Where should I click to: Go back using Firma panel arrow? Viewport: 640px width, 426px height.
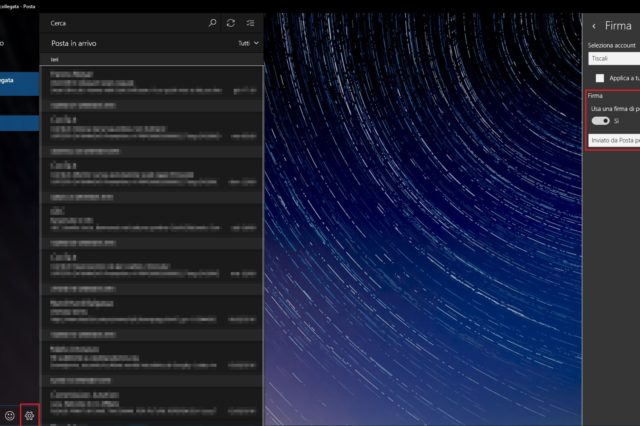(x=594, y=26)
